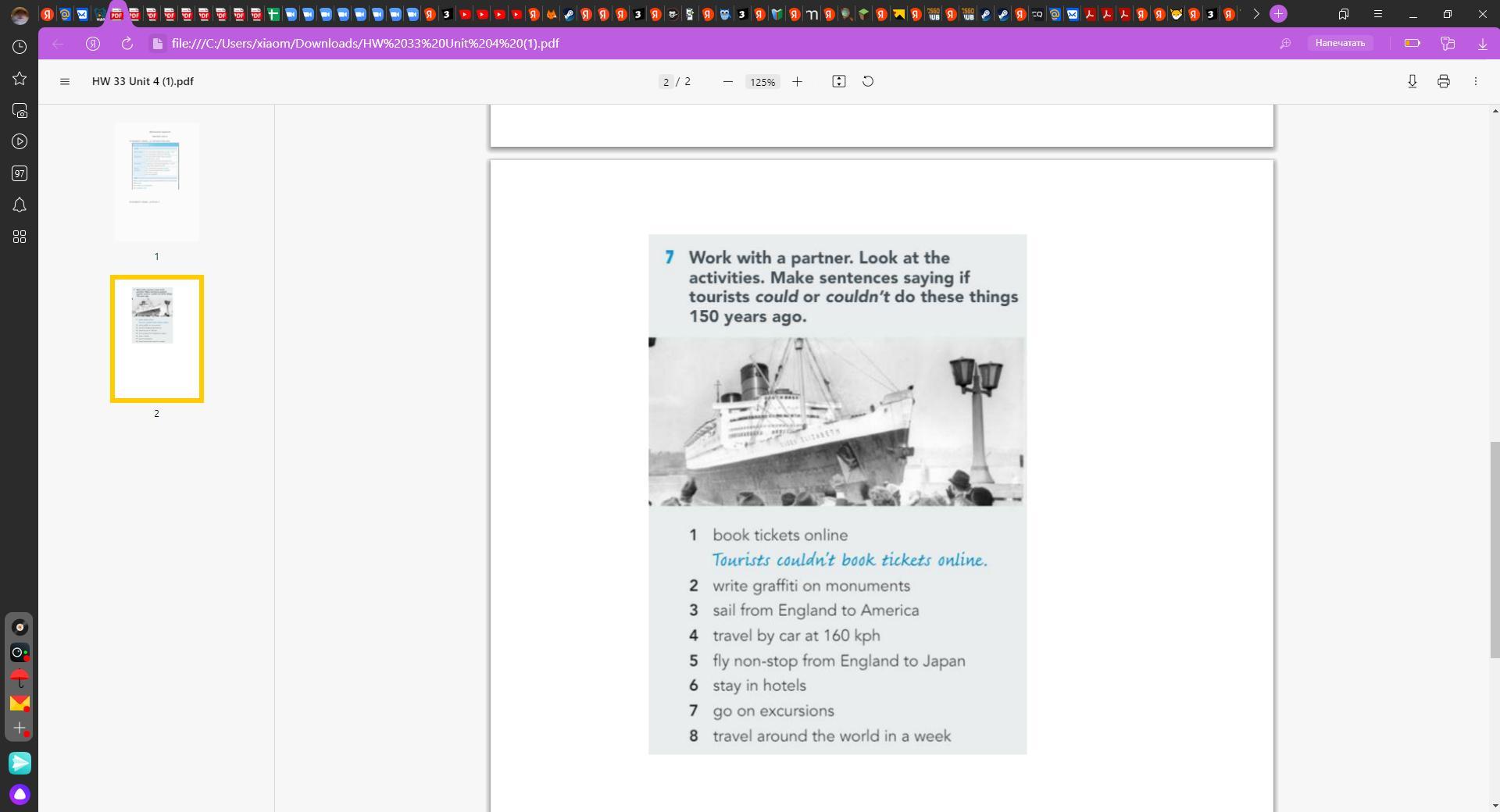1500x812 pixels.
Task: Rotate the PDF counterclockwise
Action: (868, 81)
